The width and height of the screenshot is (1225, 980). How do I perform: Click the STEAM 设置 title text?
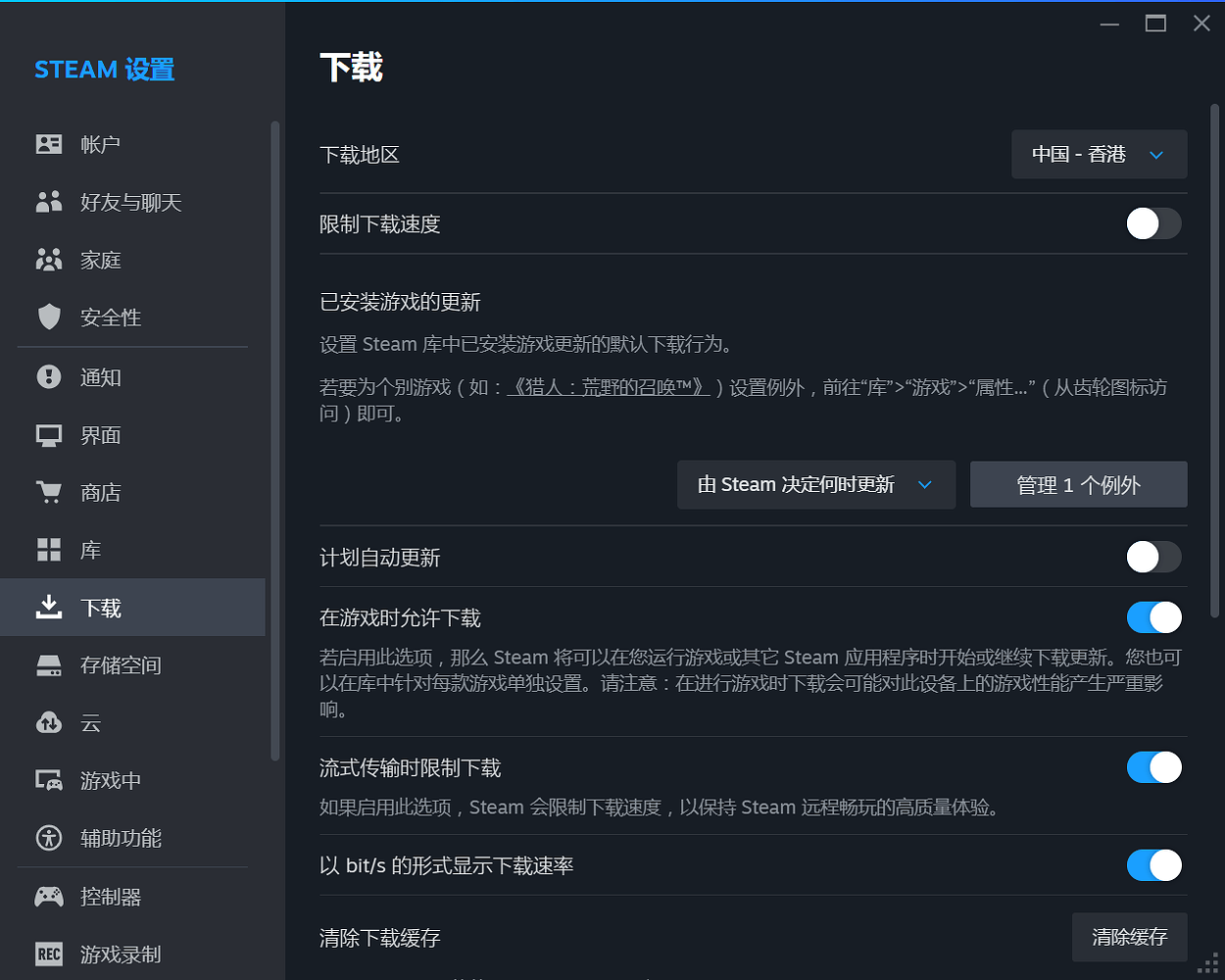click(x=105, y=70)
